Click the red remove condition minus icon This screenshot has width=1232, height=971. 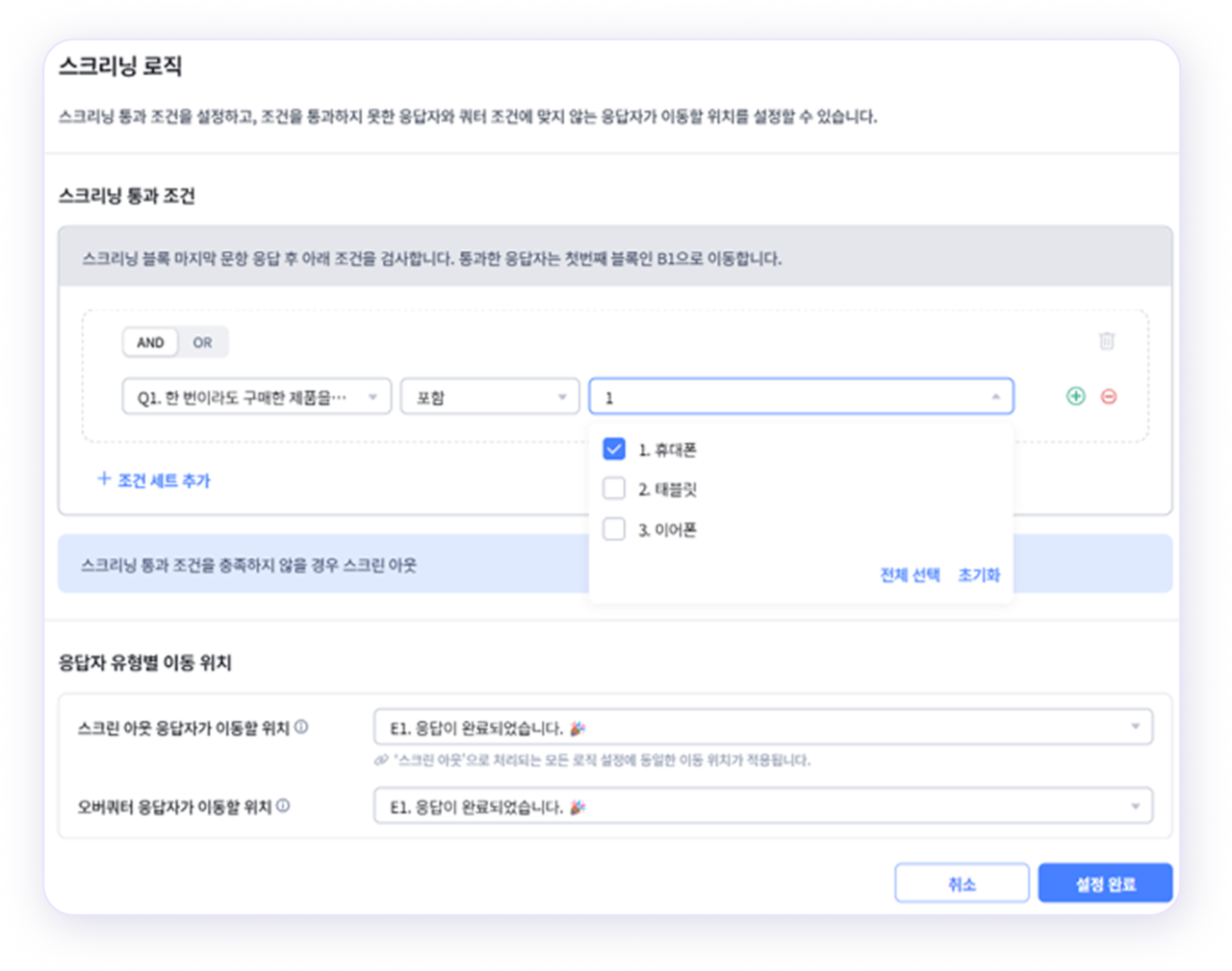tap(1109, 396)
